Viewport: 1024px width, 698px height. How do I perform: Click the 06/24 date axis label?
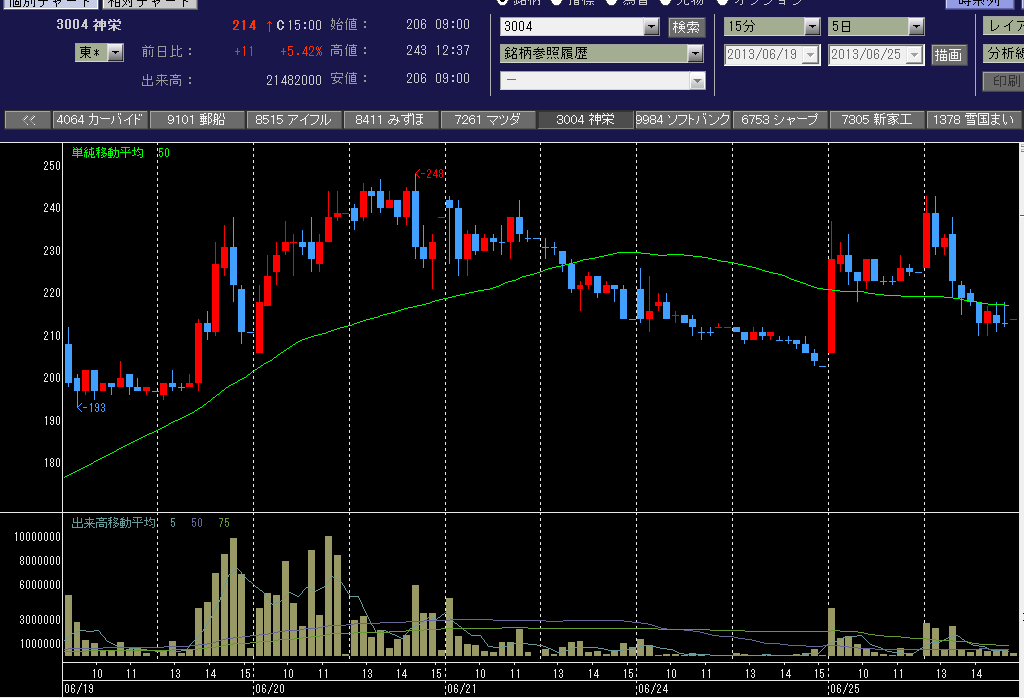coord(653,689)
